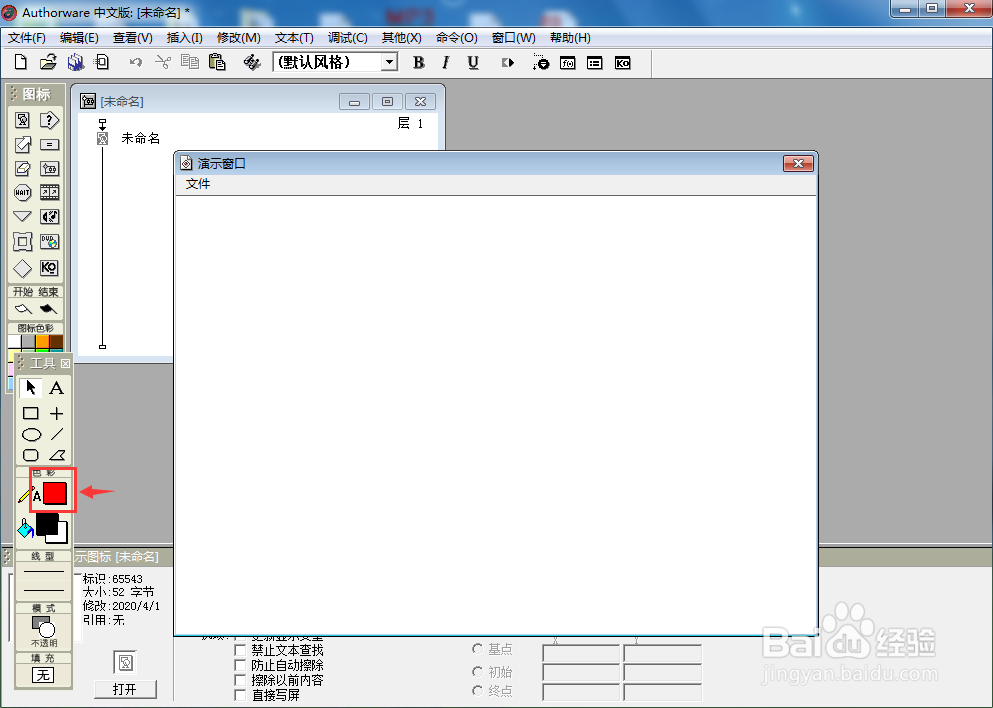Open the Variables window toolbar icon
The height and width of the screenshot is (708, 993).
595,63
